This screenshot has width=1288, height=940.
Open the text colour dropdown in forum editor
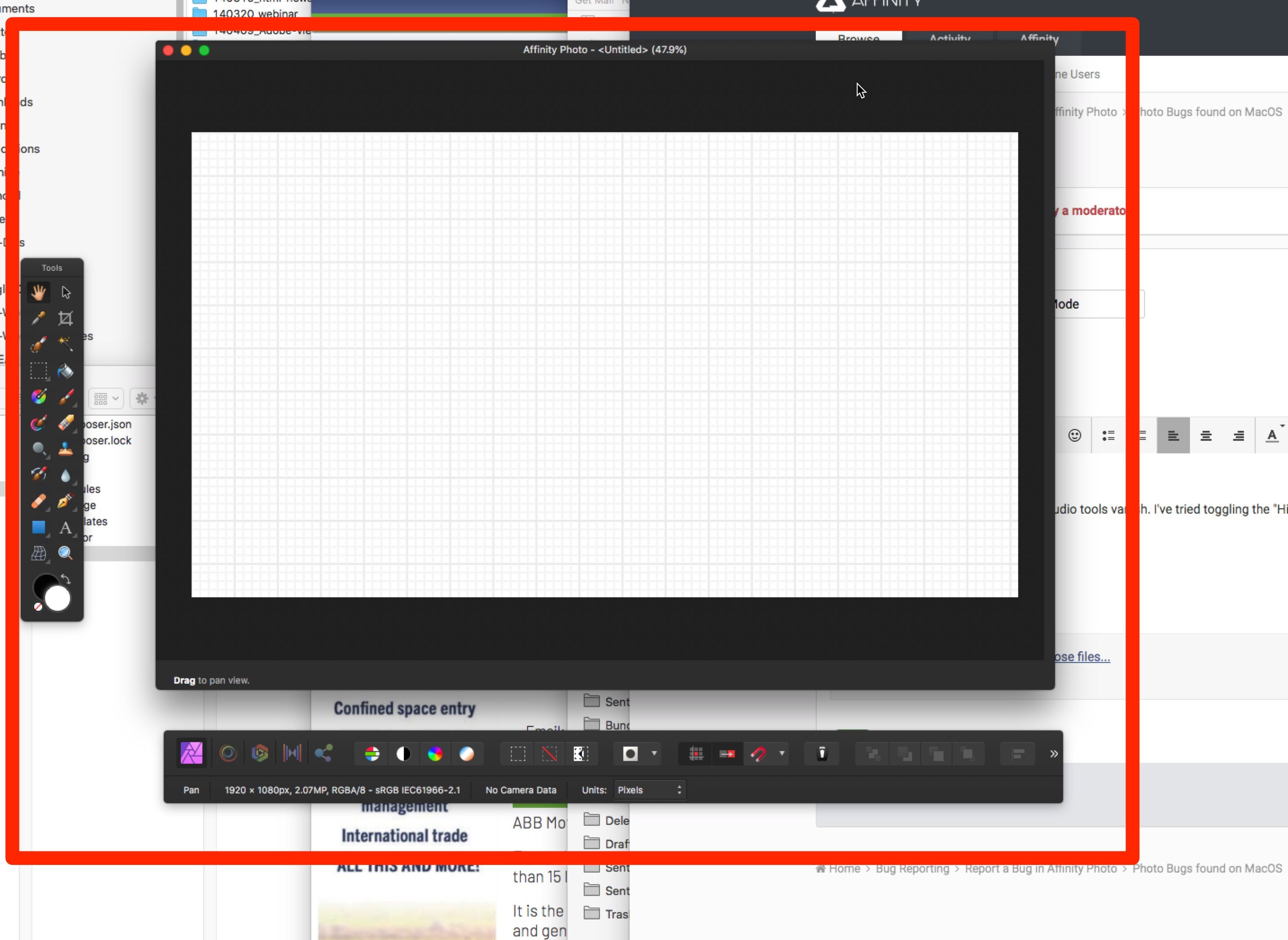tap(1273, 436)
